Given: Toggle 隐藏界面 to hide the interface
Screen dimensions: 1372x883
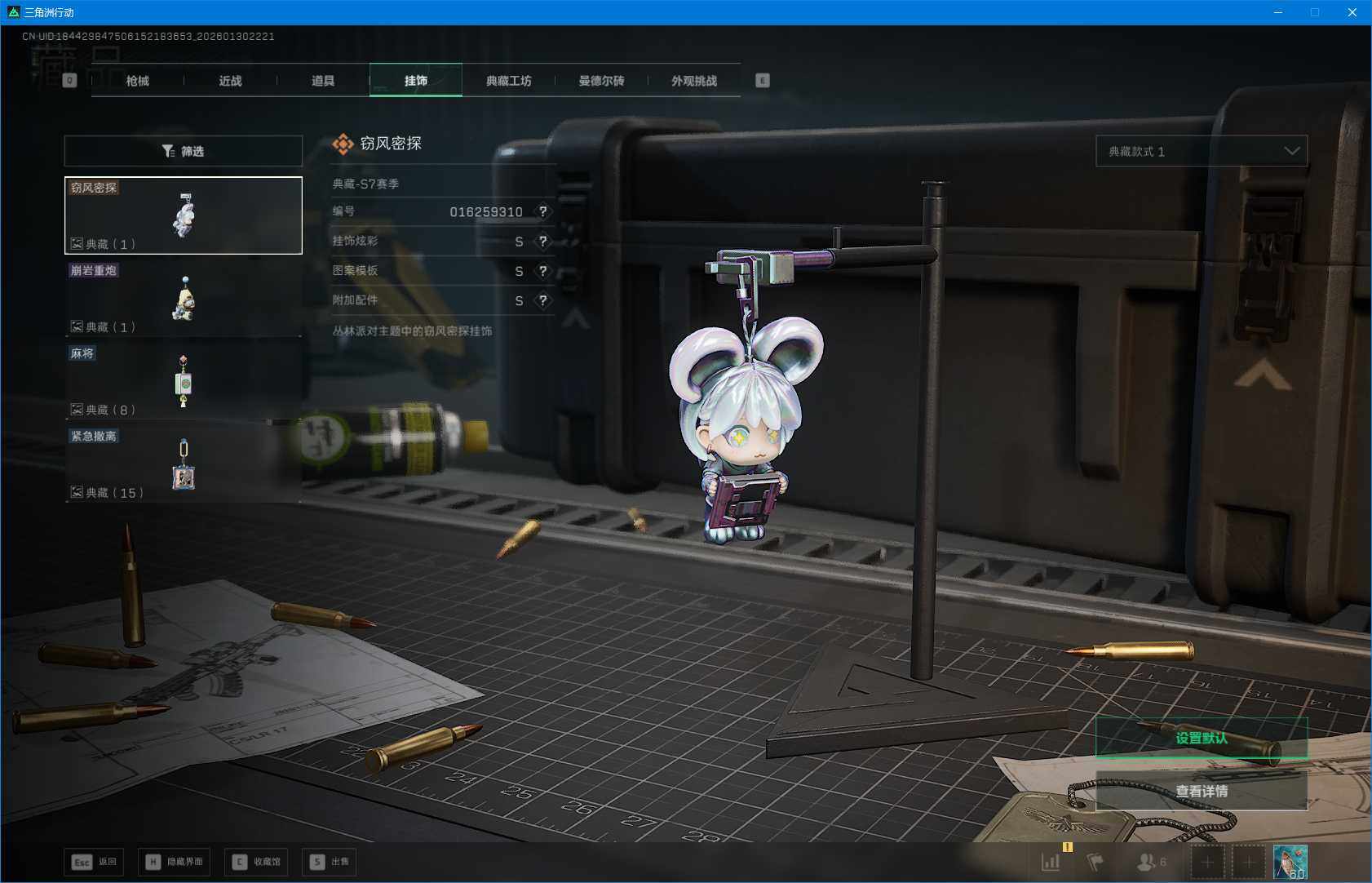Looking at the screenshot, I should point(175,862).
